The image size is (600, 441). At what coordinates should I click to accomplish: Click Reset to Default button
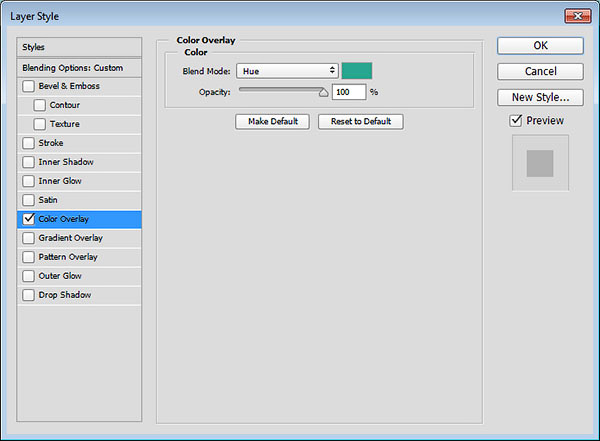pyautogui.click(x=360, y=122)
